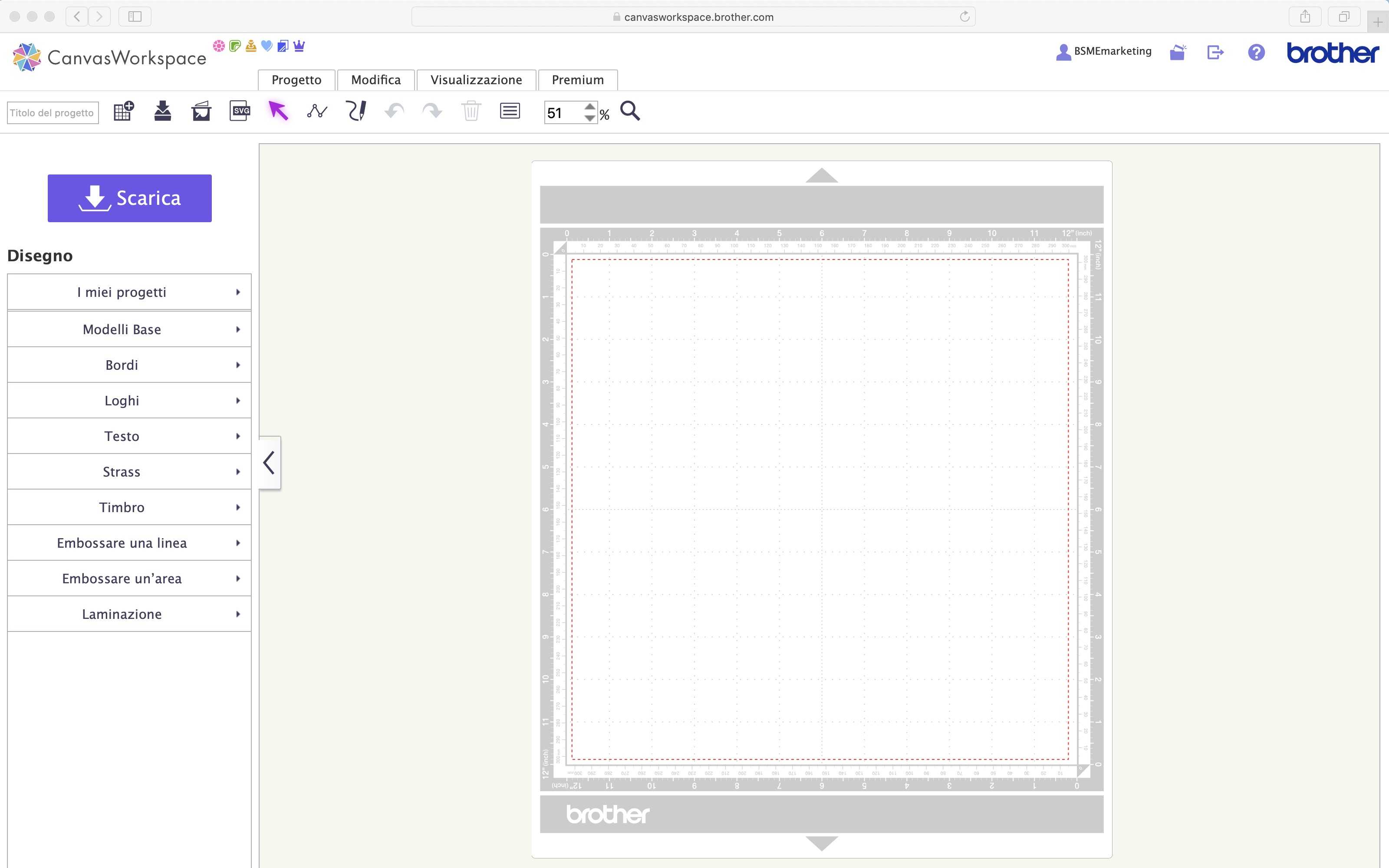Click the pink rhinestone feature icon
The width and height of the screenshot is (1389, 868).
coord(219,46)
